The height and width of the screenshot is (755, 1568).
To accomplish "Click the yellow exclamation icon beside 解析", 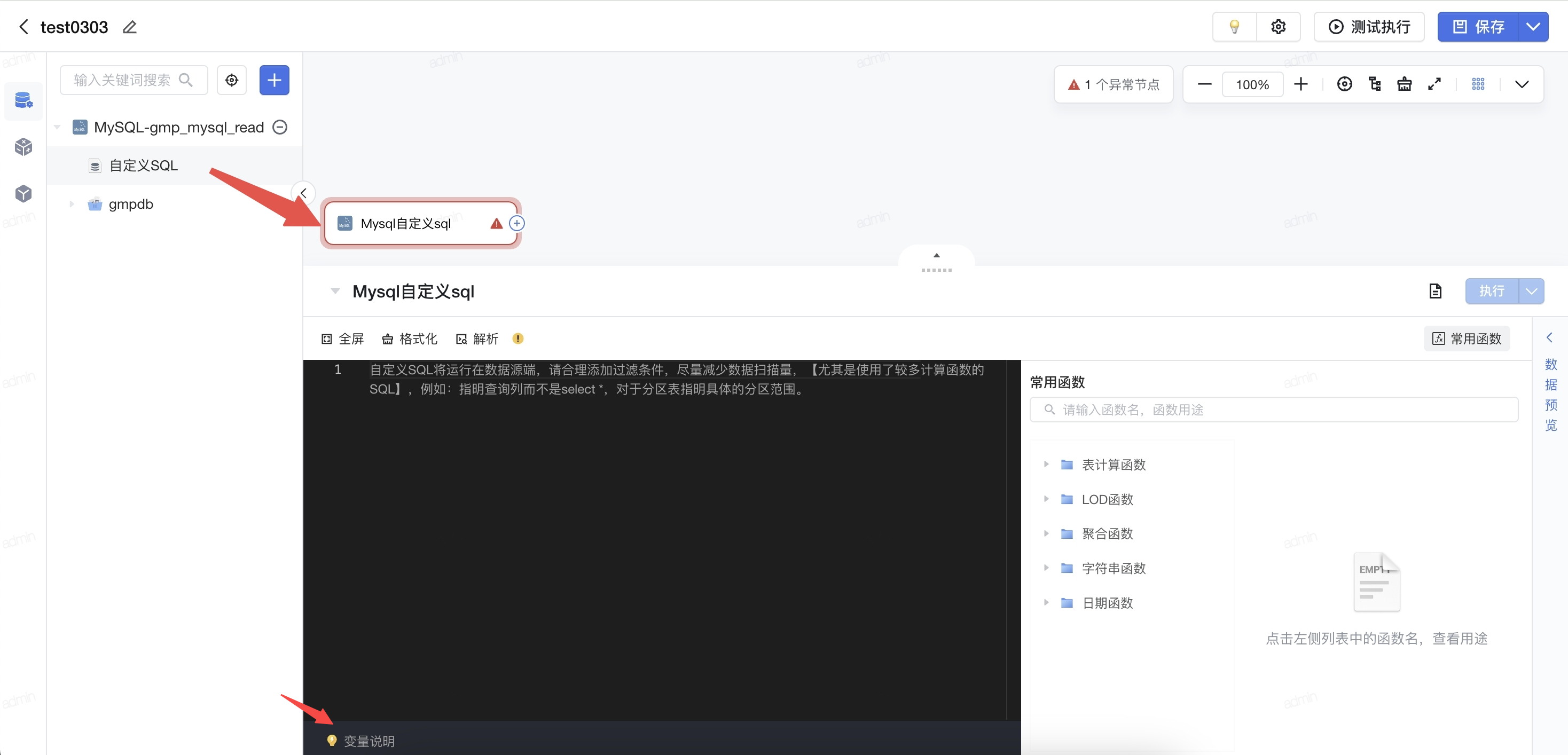I will click(x=518, y=339).
